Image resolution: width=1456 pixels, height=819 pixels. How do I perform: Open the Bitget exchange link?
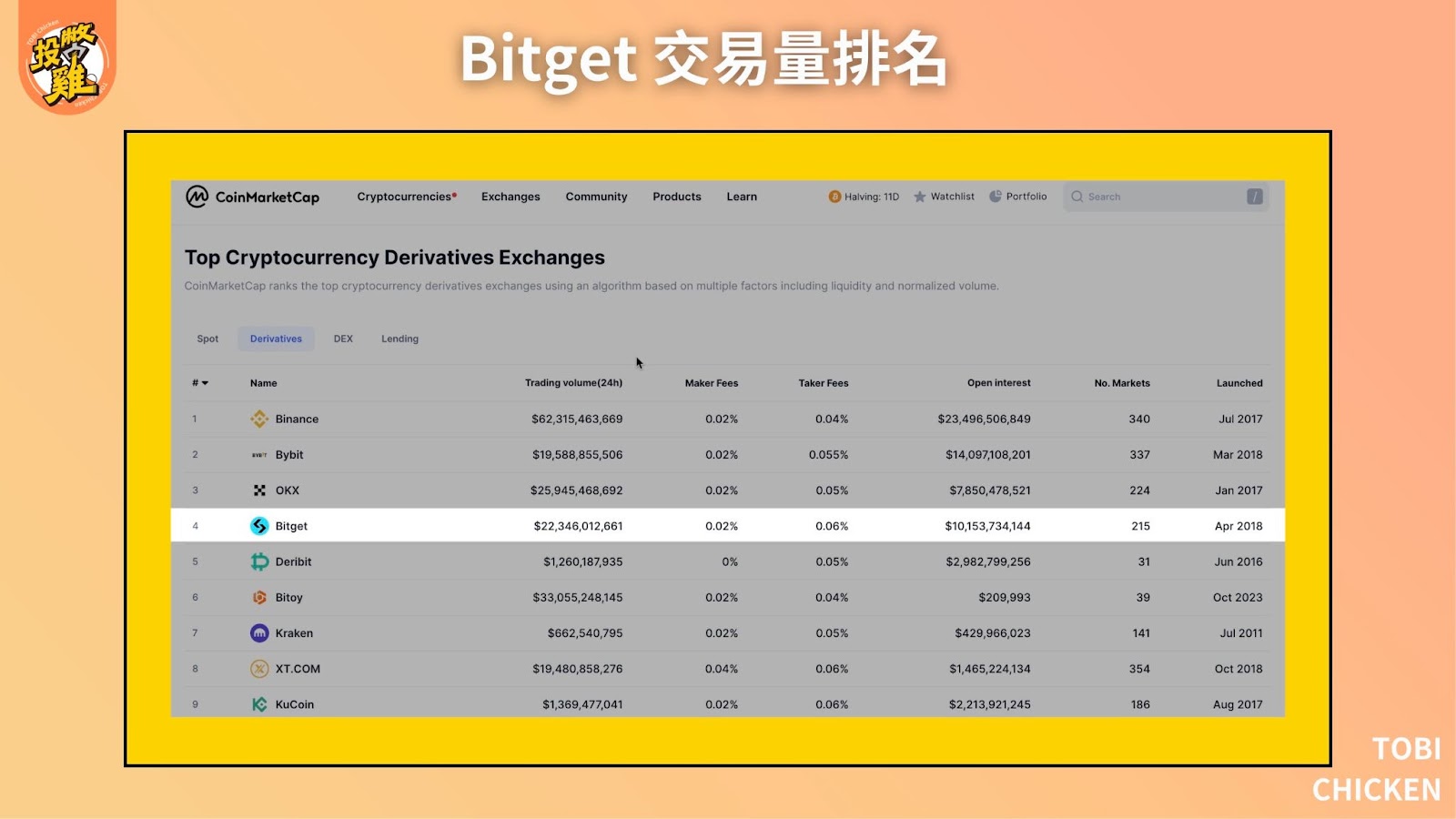[291, 526]
